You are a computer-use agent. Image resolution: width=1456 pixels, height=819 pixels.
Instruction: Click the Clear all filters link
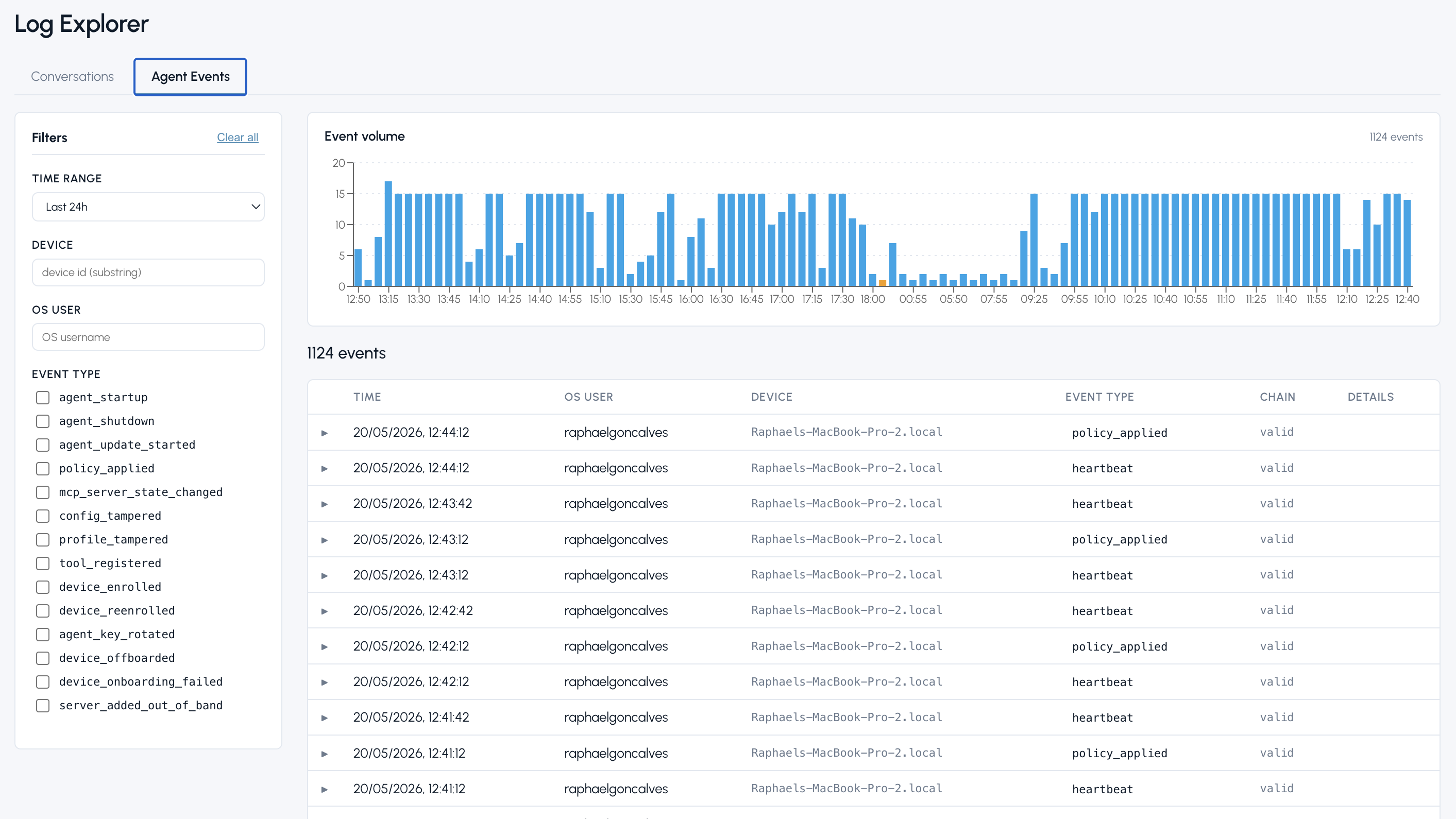238,138
